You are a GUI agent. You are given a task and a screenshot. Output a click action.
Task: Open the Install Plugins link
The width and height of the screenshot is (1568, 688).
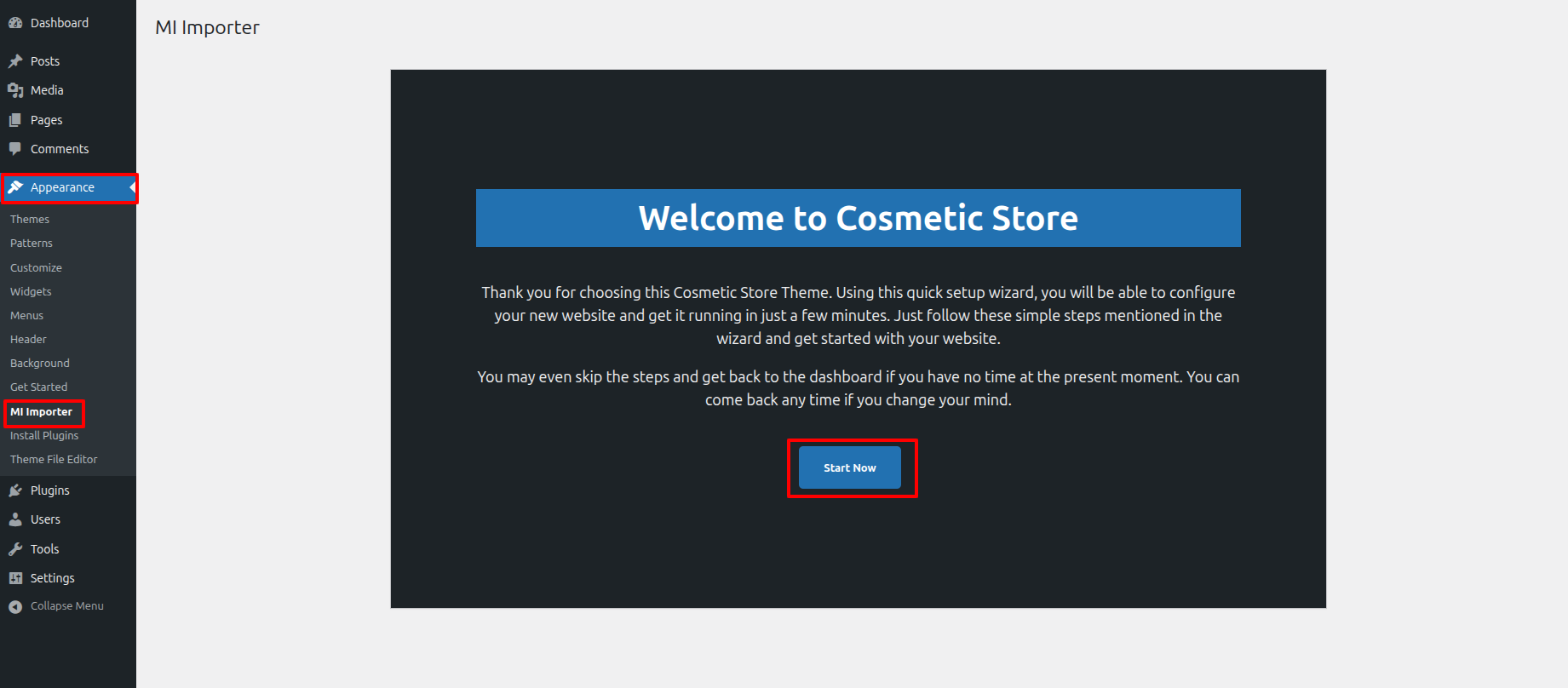[x=44, y=435]
